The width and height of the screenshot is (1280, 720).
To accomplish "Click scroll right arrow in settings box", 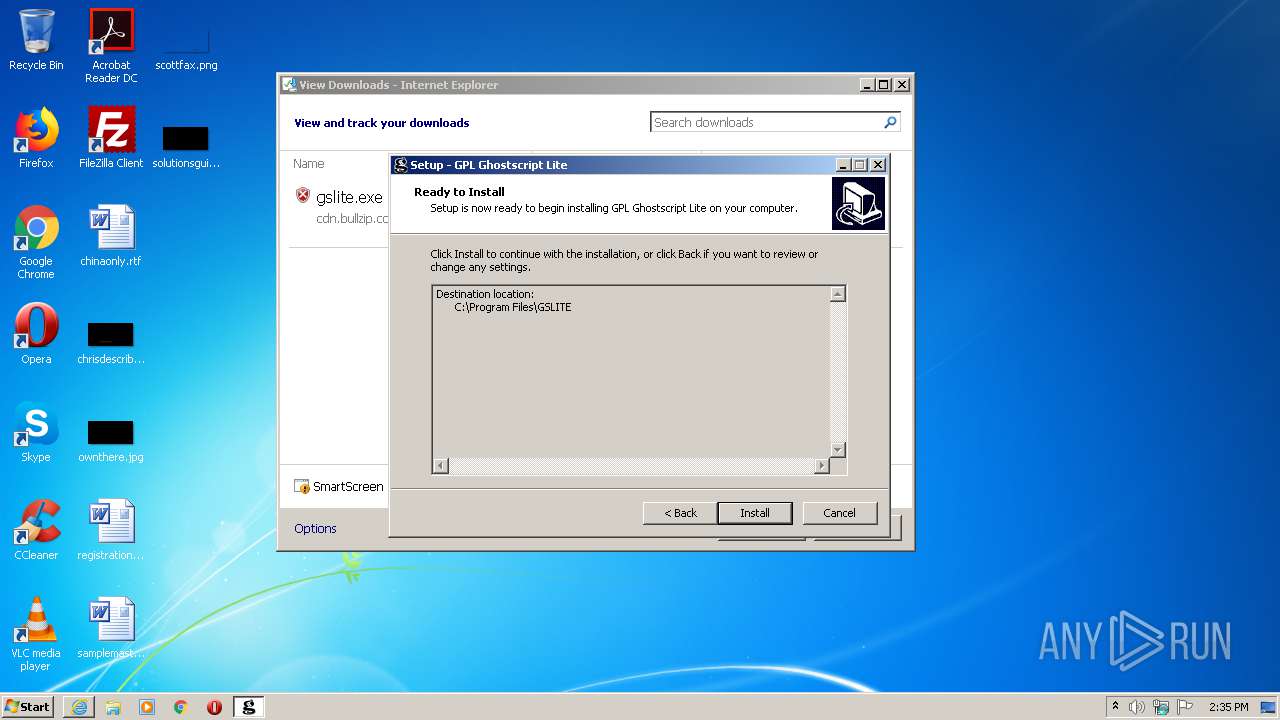I will pos(822,466).
